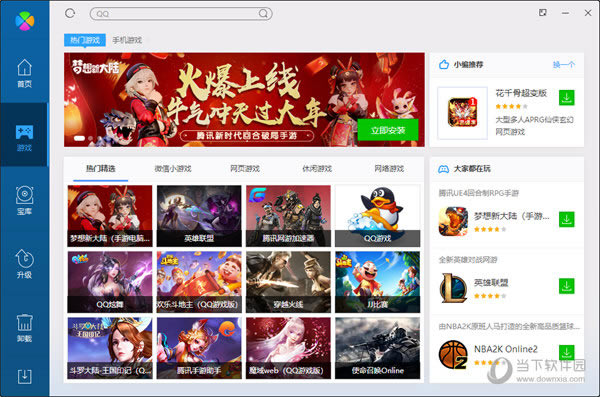Switch to the 手机游戏 tab

coord(127,40)
